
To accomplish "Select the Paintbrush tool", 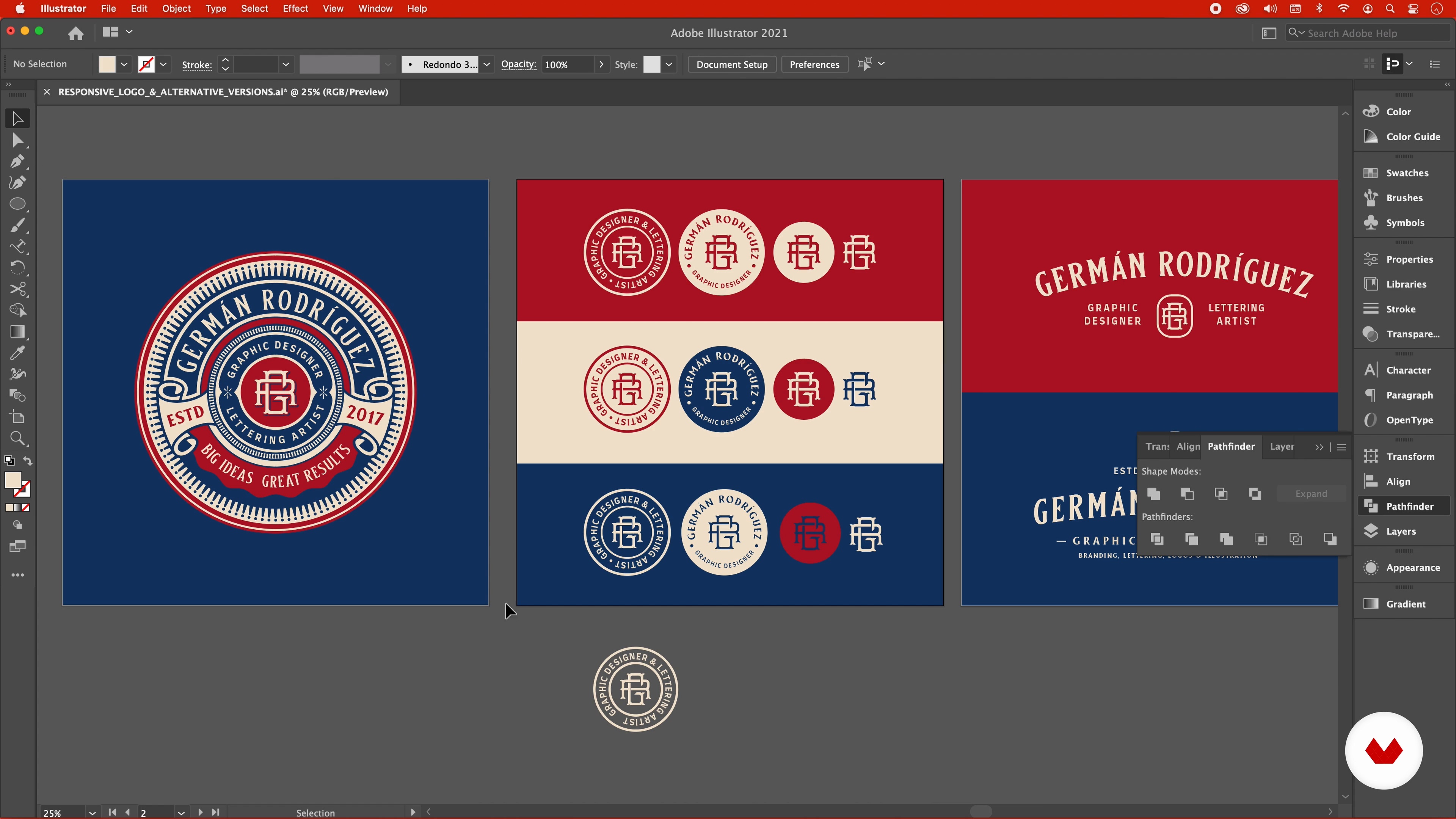I will click(x=17, y=226).
